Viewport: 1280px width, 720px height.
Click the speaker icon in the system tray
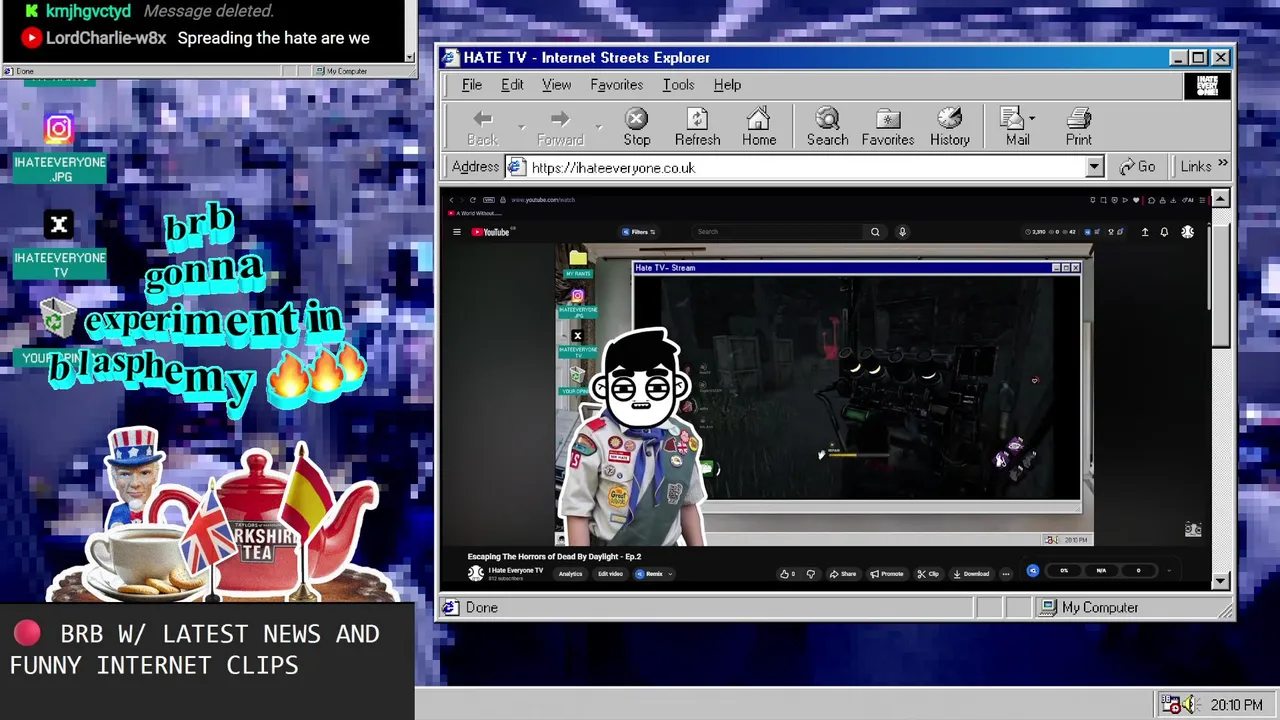click(1192, 705)
